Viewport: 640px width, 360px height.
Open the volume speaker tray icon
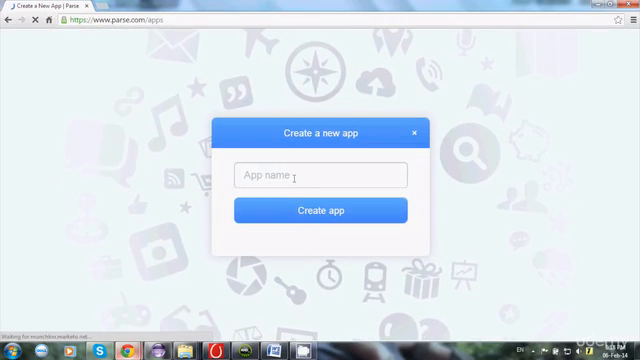(x=578, y=351)
